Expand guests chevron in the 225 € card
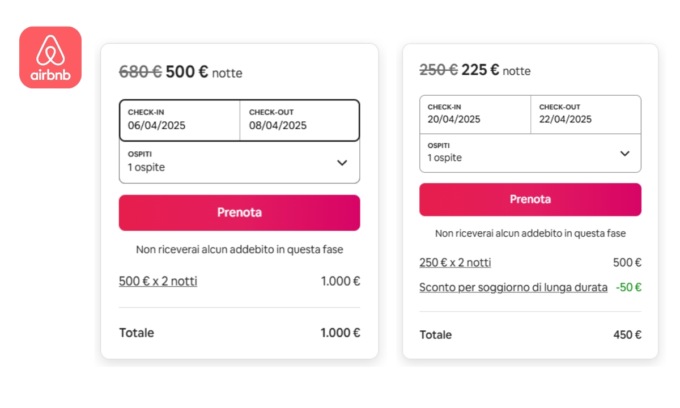 point(625,153)
